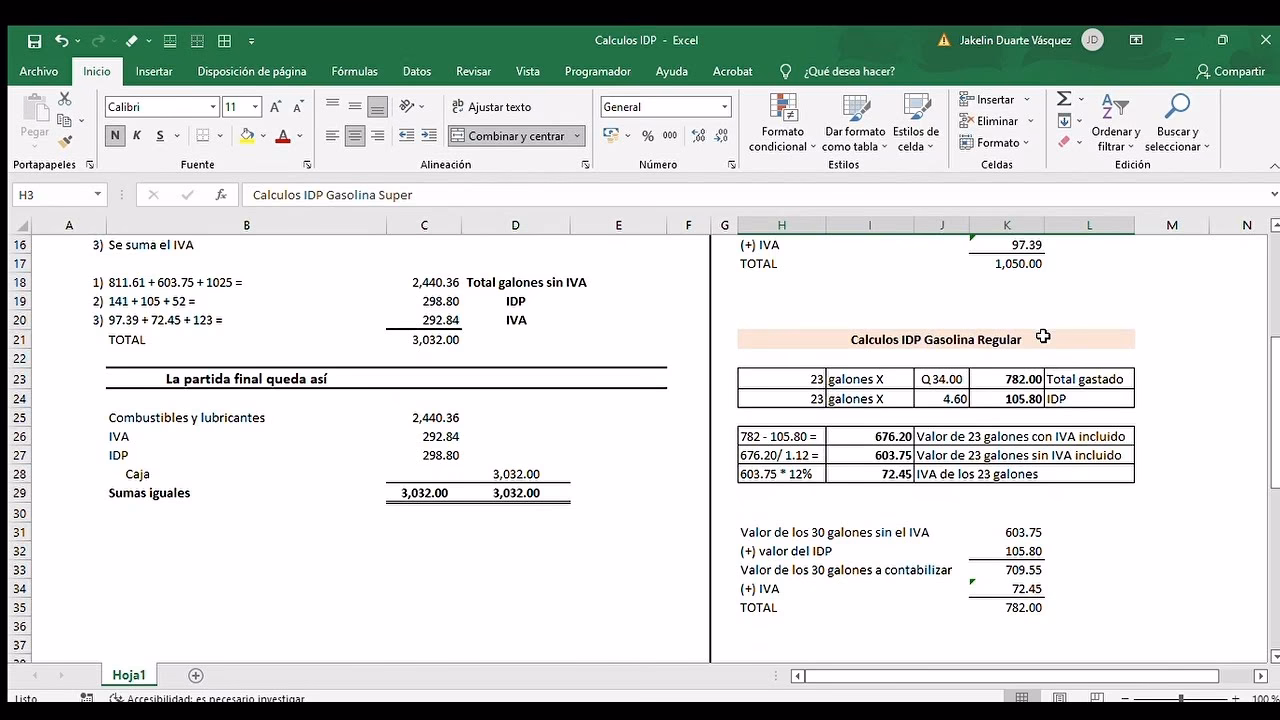Open the Calibri font name dropdown
This screenshot has height=720, width=1280.
(x=213, y=107)
